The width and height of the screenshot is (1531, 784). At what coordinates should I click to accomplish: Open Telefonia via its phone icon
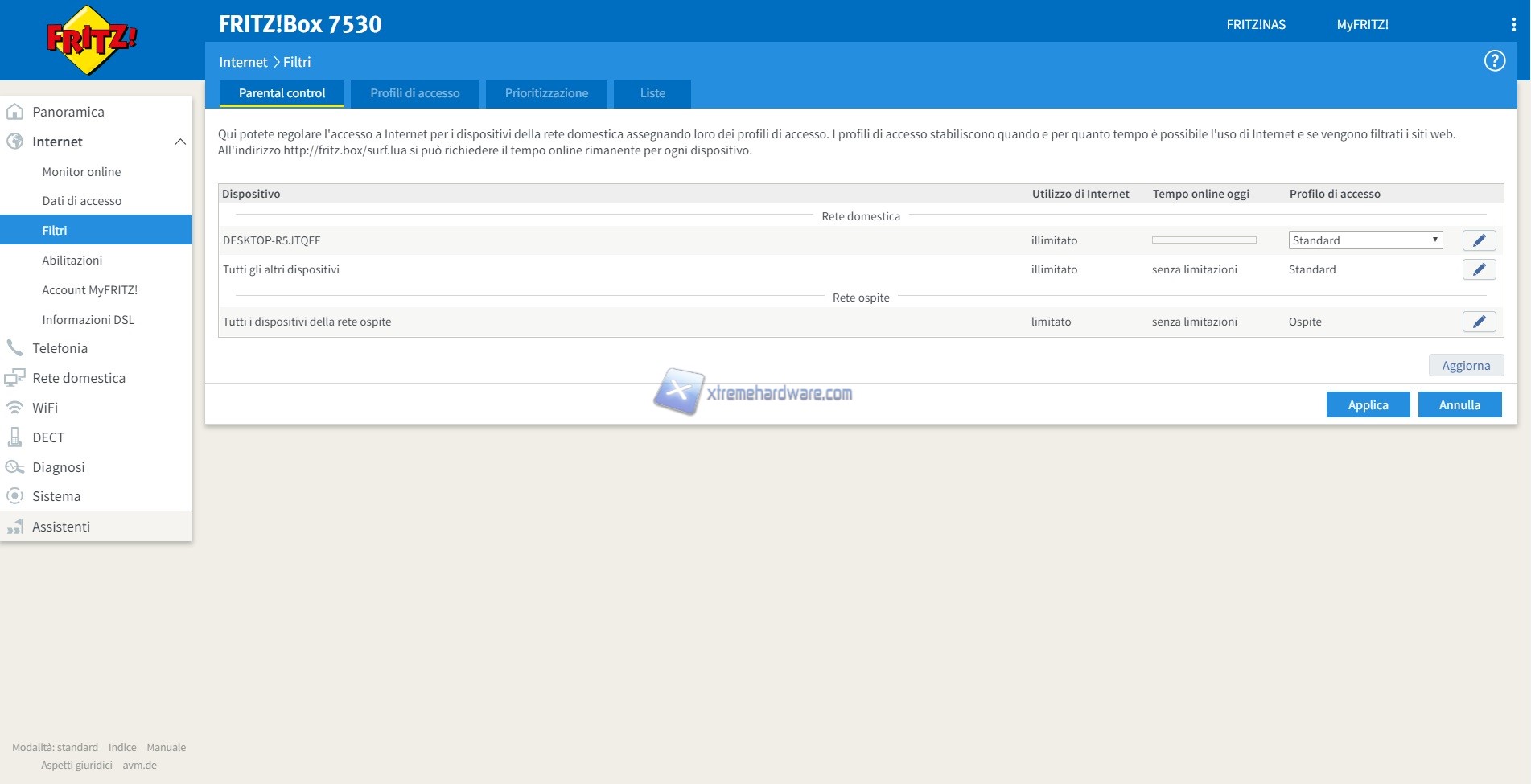(14, 348)
